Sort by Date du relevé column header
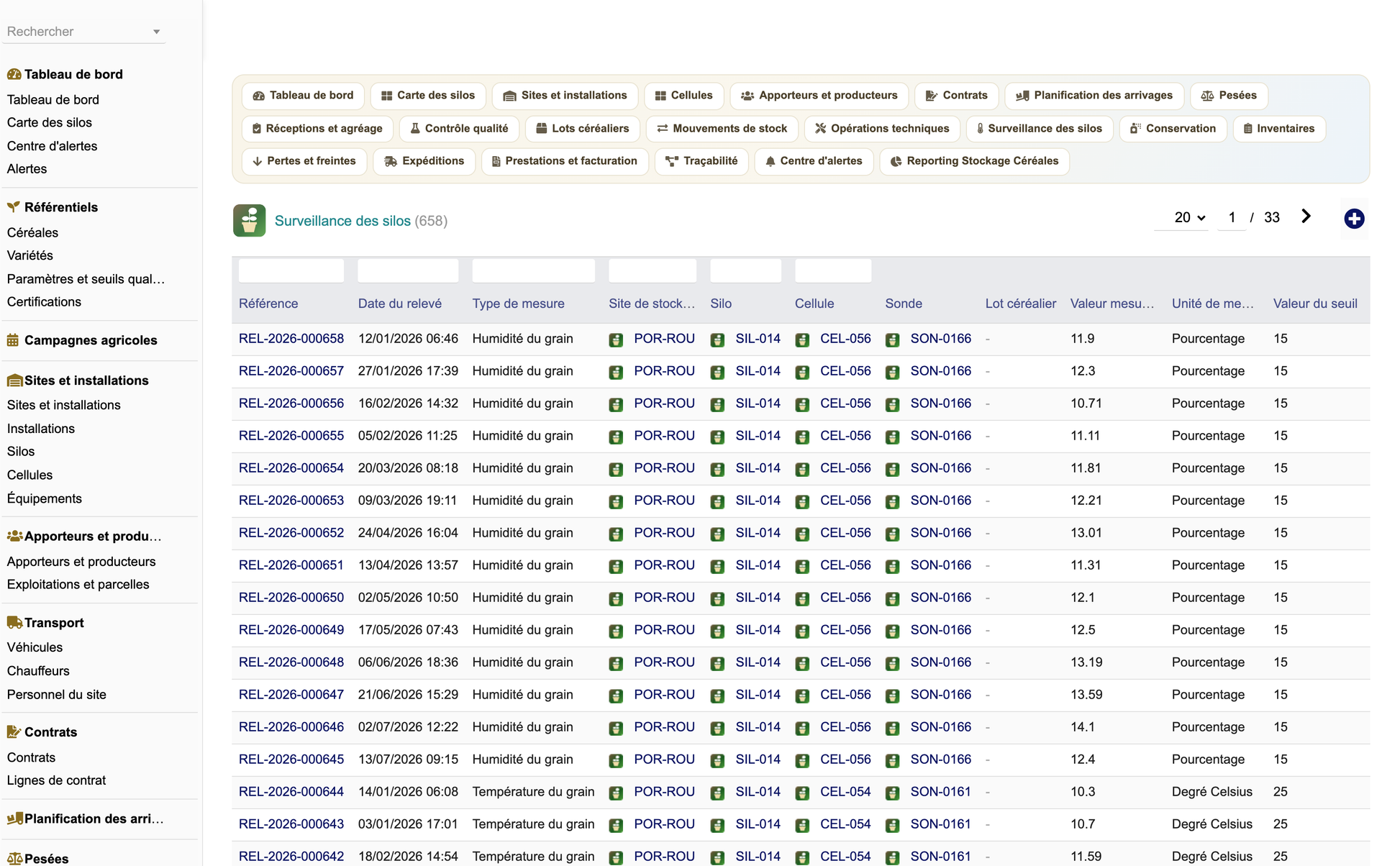Screen dimensions: 1400x866 pyautogui.click(x=400, y=304)
